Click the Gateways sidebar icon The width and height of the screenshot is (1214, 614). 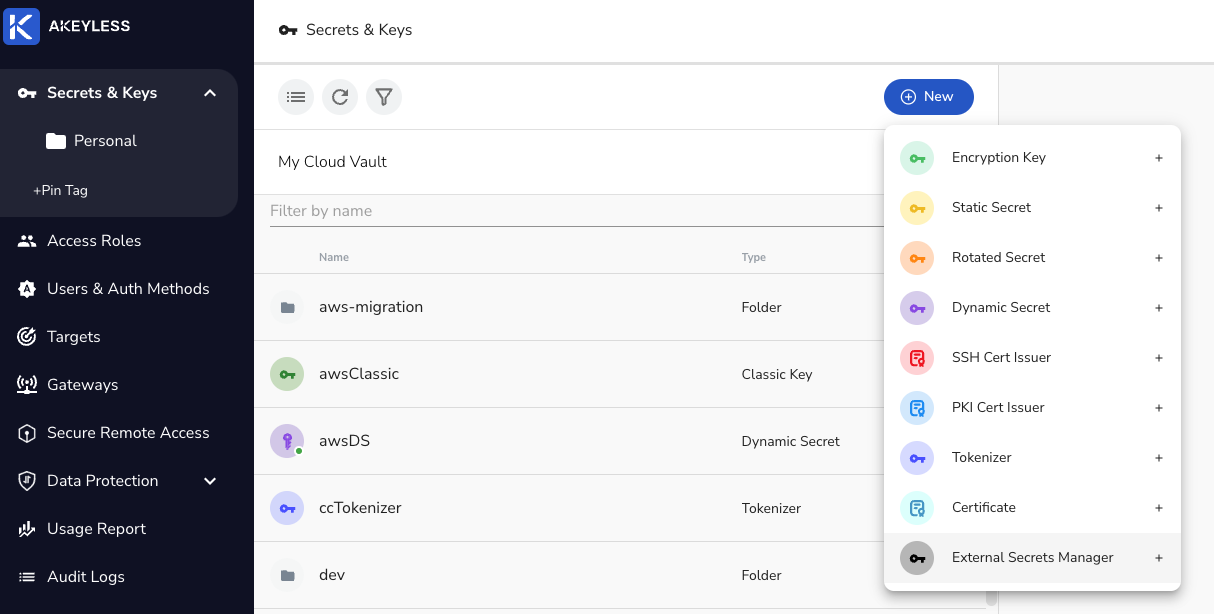(x=27, y=385)
